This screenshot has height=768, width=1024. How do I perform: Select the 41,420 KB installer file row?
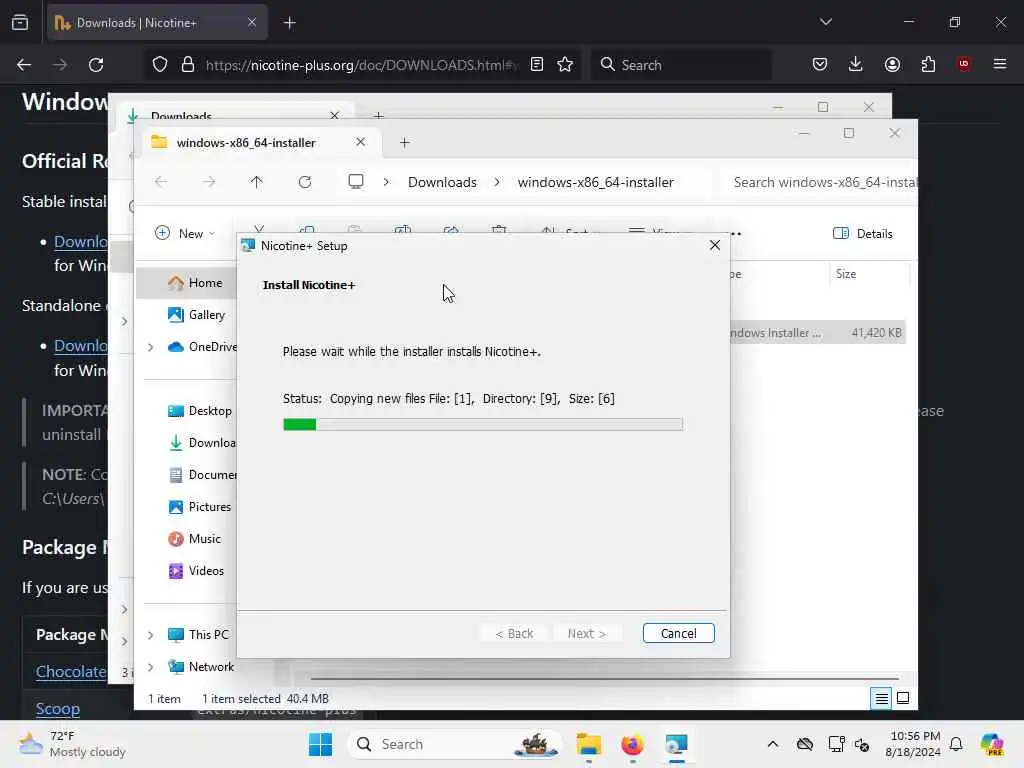[x=818, y=332]
